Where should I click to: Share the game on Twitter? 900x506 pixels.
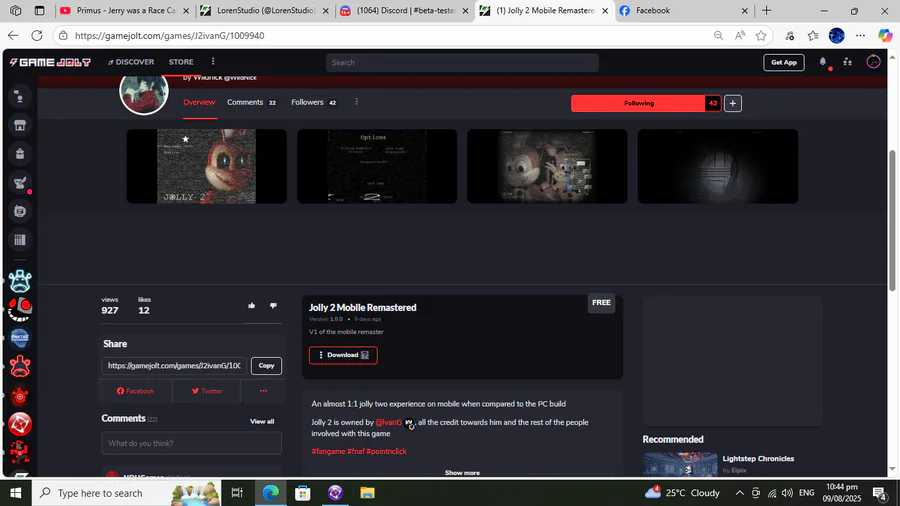pos(207,391)
